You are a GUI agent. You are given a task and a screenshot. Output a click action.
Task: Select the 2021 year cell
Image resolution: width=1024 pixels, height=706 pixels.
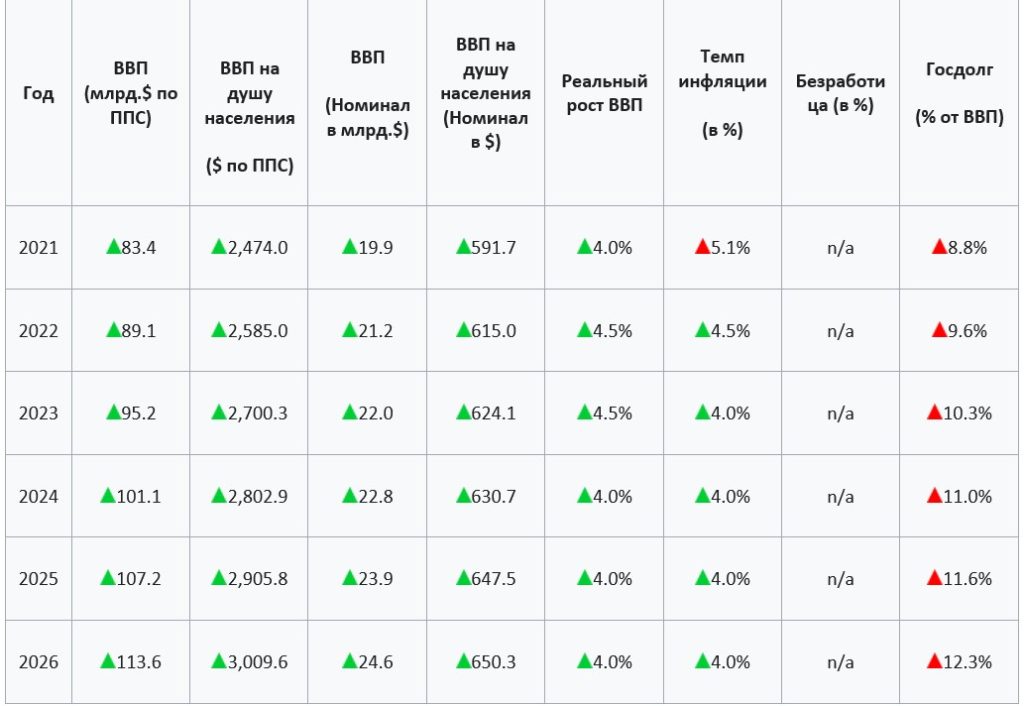[39, 248]
